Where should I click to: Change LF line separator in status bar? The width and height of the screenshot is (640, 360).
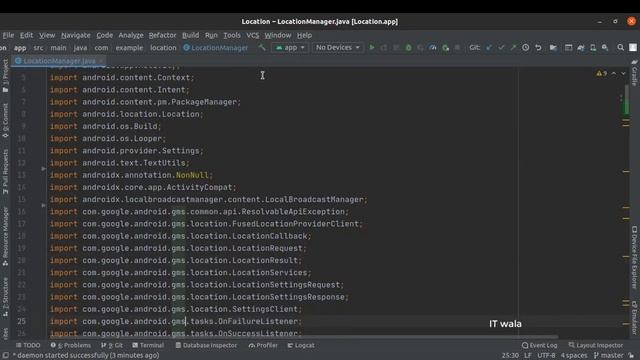[528, 356]
